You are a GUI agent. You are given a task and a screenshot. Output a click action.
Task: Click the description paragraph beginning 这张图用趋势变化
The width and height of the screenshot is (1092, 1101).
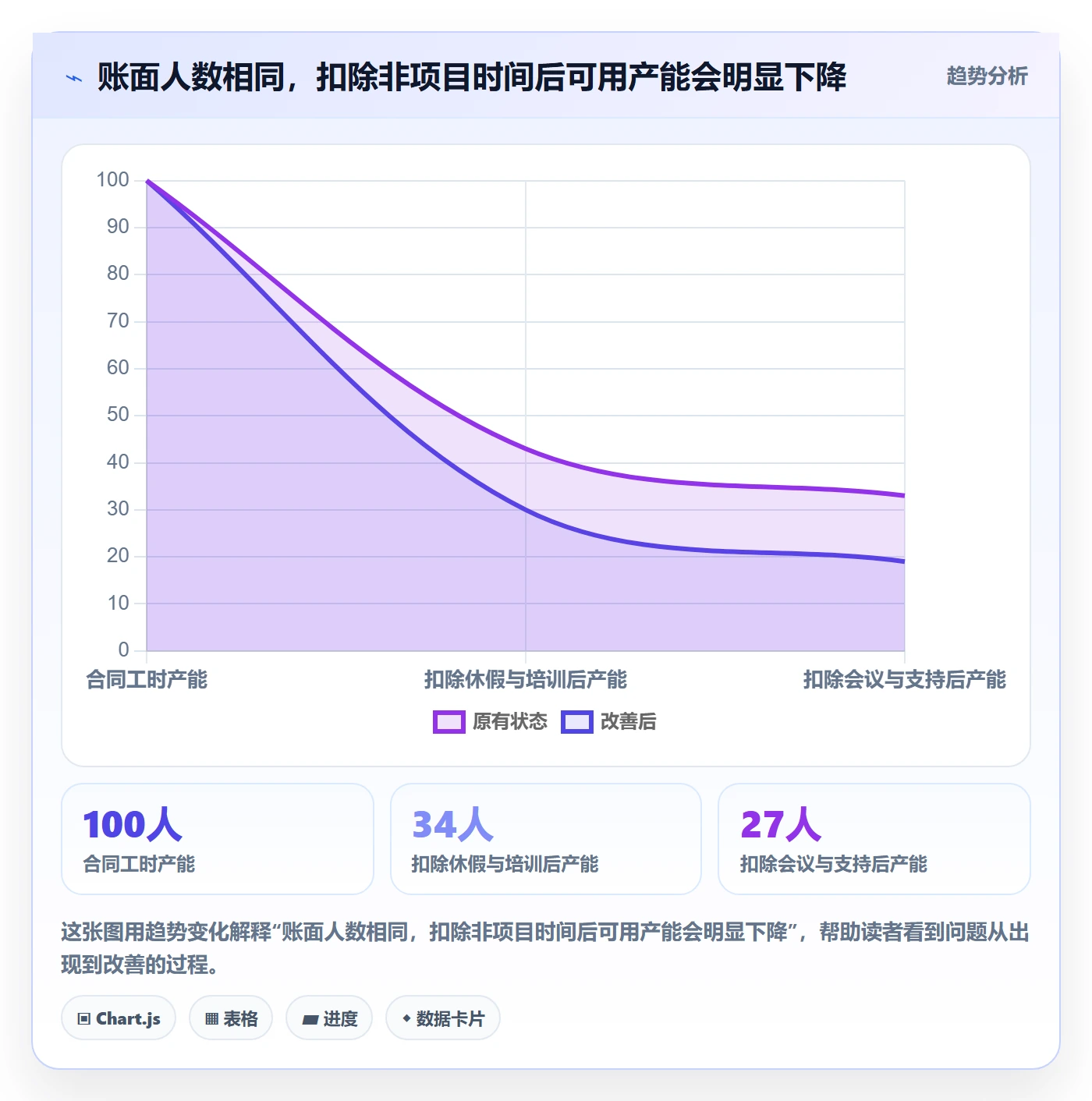pyautogui.click(x=545, y=948)
